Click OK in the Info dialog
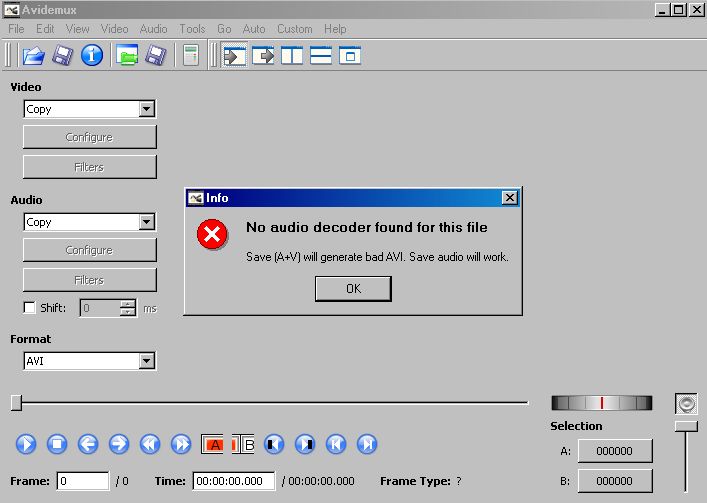This screenshot has width=707, height=503. click(353, 288)
